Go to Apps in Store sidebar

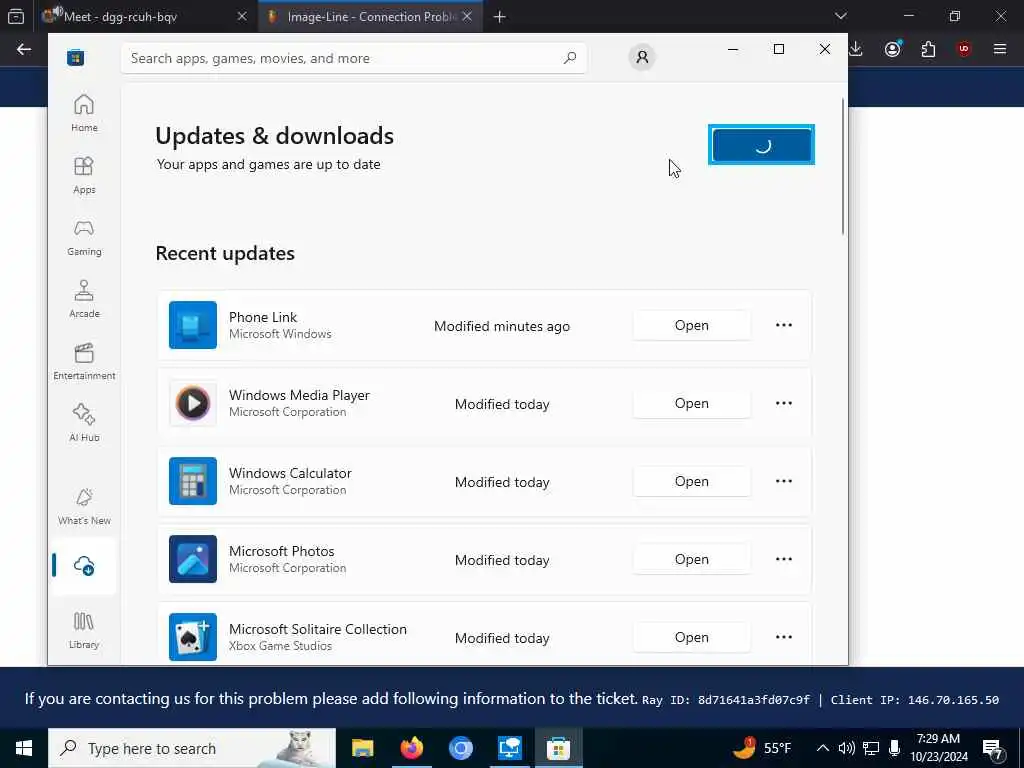84,176
